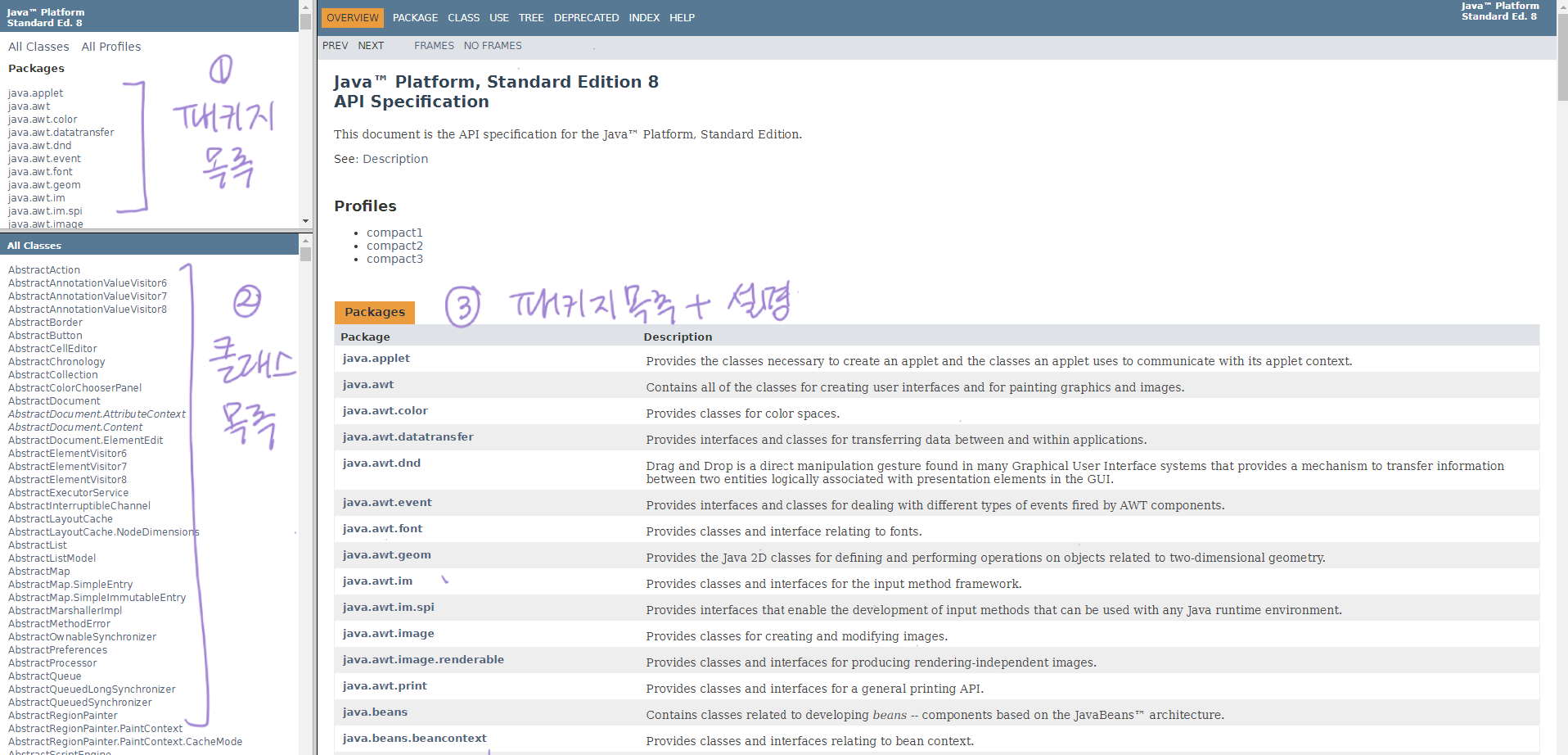Image resolution: width=1568 pixels, height=755 pixels.
Task: Click the PREV link
Action: pyautogui.click(x=336, y=46)
